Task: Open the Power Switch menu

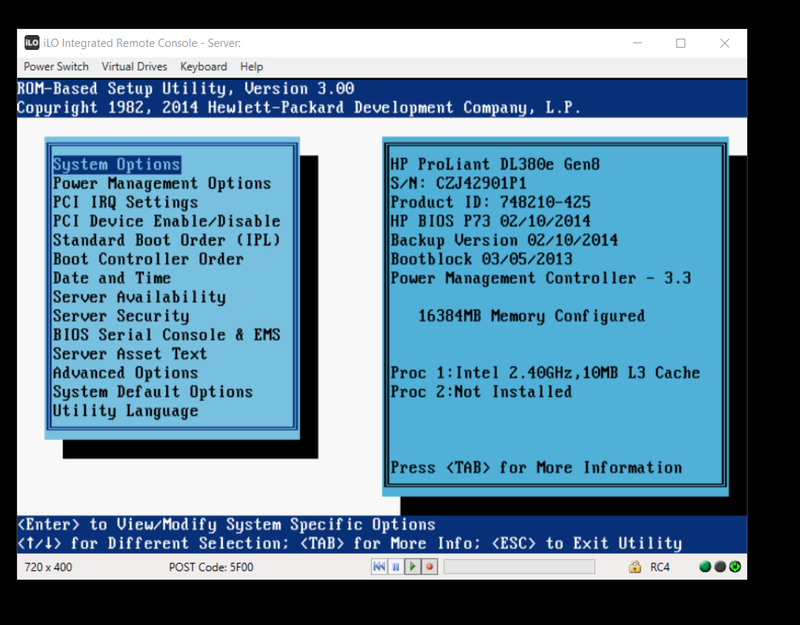Action: [x=55, y=67]
